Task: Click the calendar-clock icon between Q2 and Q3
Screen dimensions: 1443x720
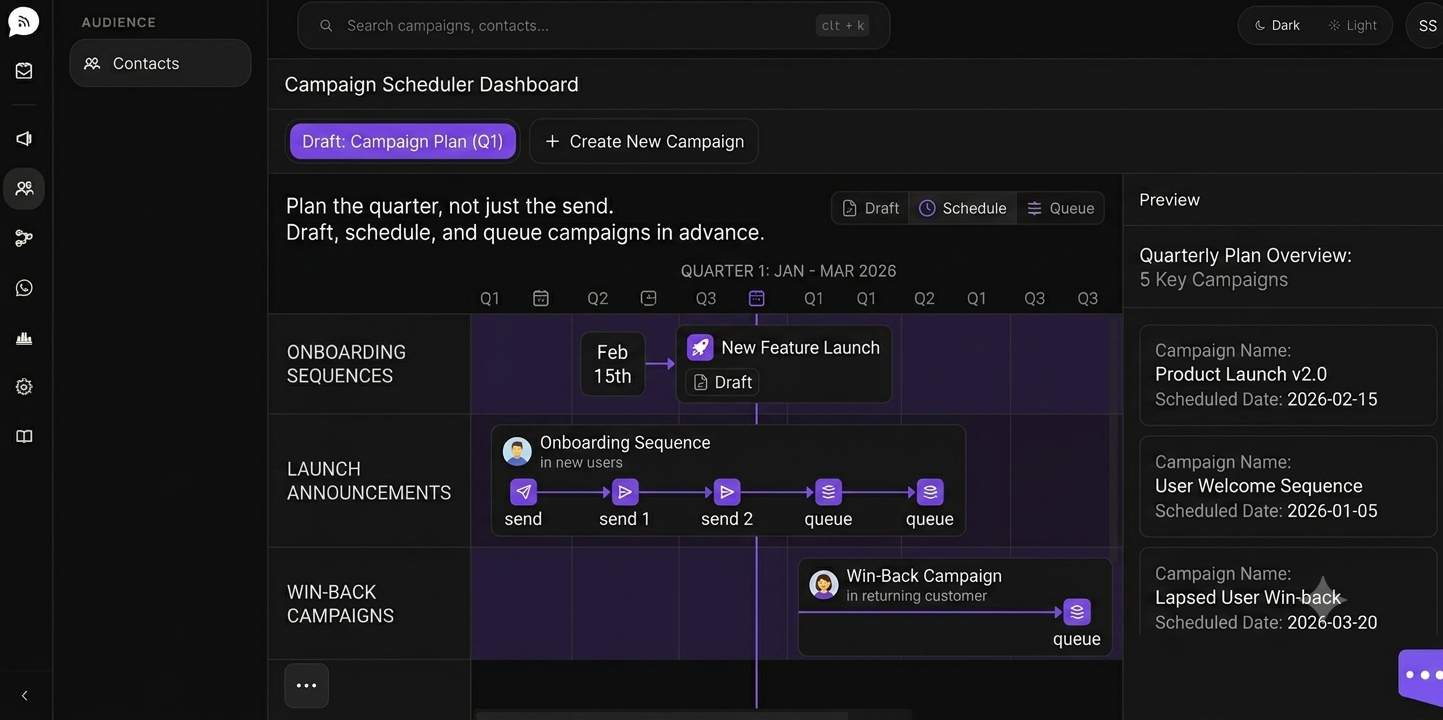Action: tap(648, 298)
